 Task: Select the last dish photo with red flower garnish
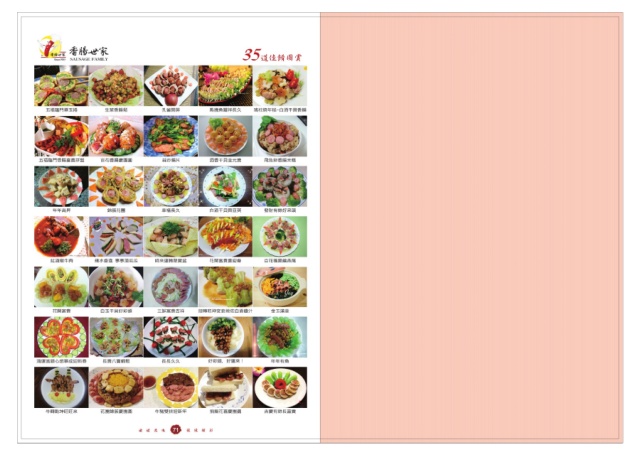click(x=280, y=387)
